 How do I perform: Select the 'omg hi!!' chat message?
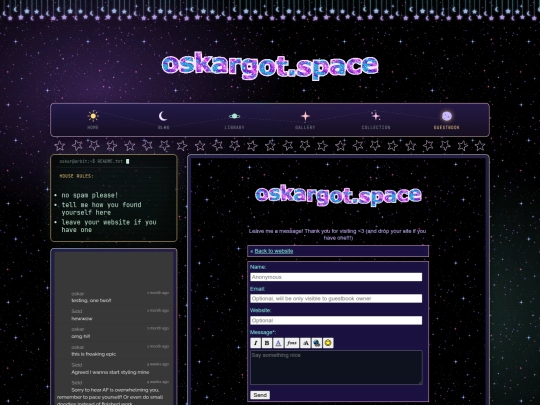81,336
